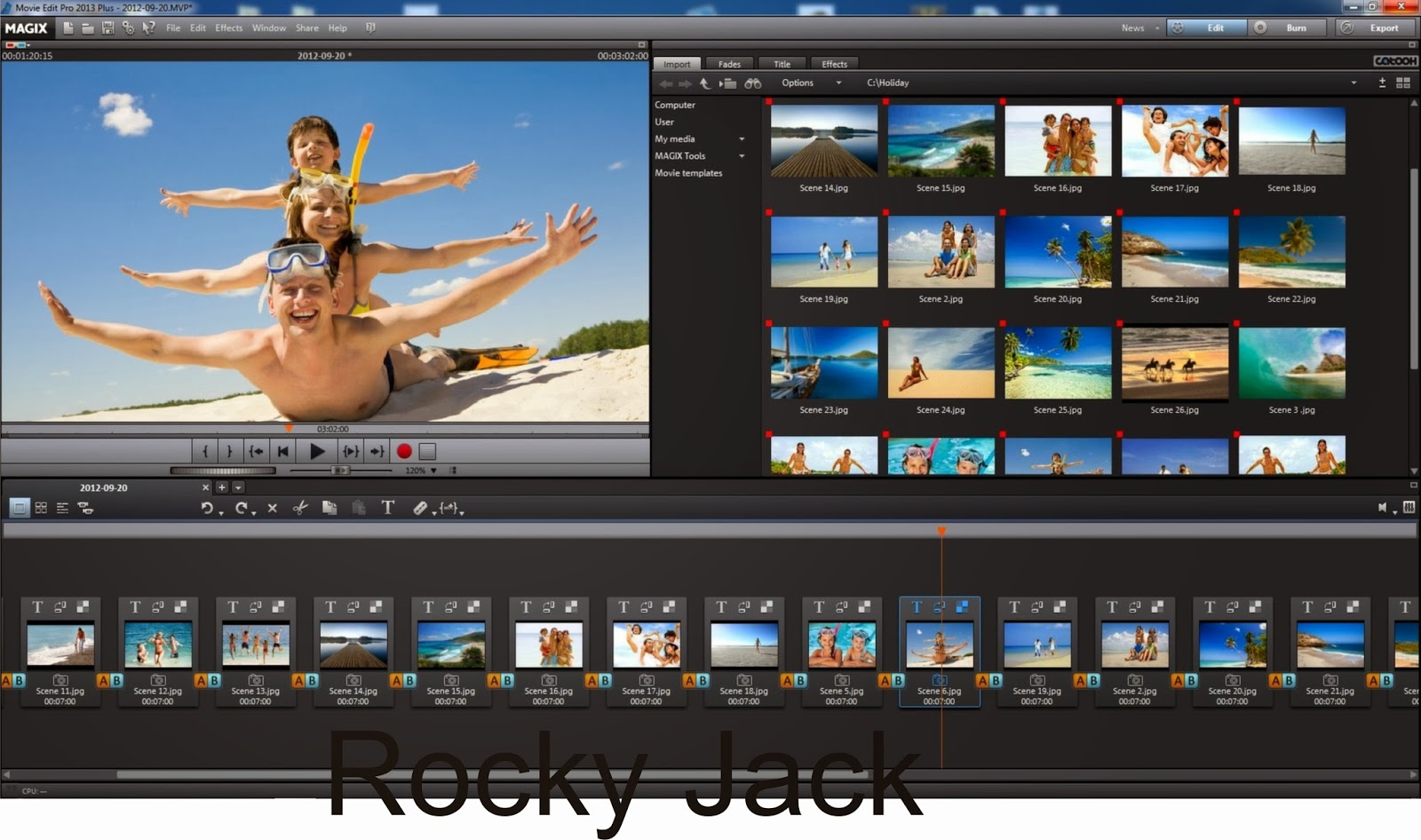Switch to the Title tab
This screenshot has width=1421, height=840.
coord(782,64)
